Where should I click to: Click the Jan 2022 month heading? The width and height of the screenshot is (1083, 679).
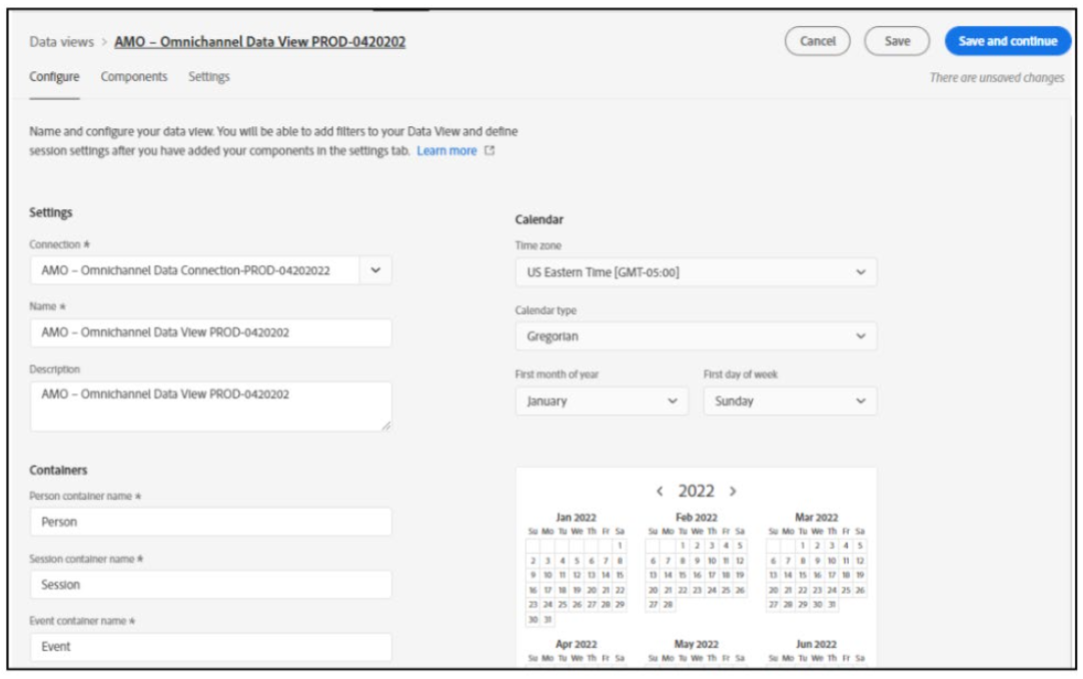(x=576, y=517)
